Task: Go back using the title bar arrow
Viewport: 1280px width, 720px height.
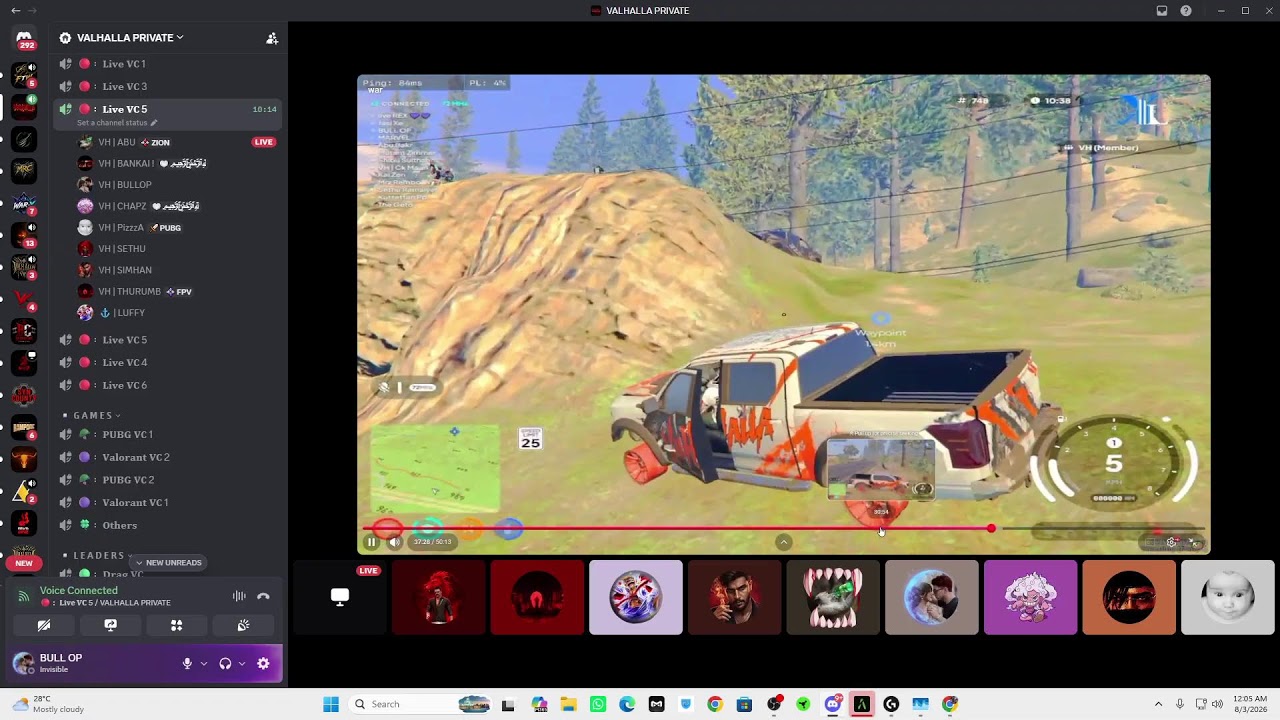Action: click(15, 10)
